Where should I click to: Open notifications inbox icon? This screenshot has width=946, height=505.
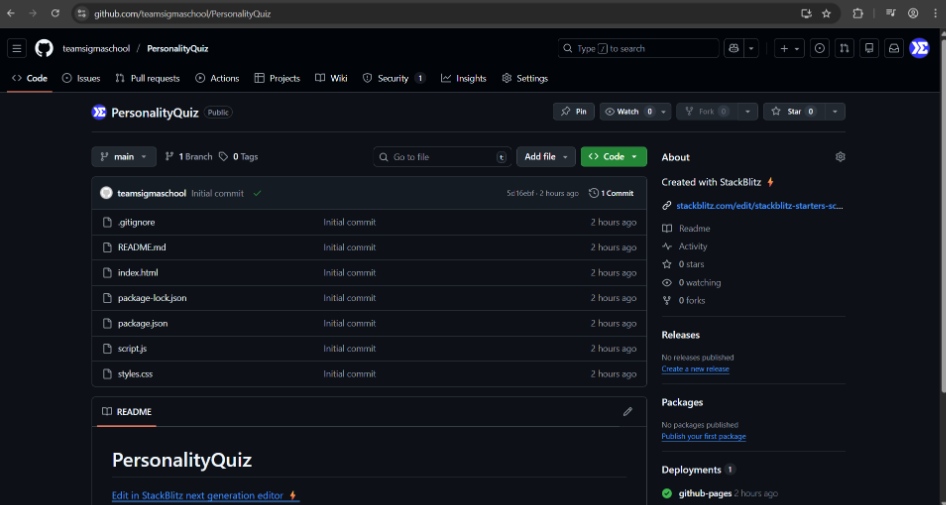pyautogui.click(x=894, y=48)
